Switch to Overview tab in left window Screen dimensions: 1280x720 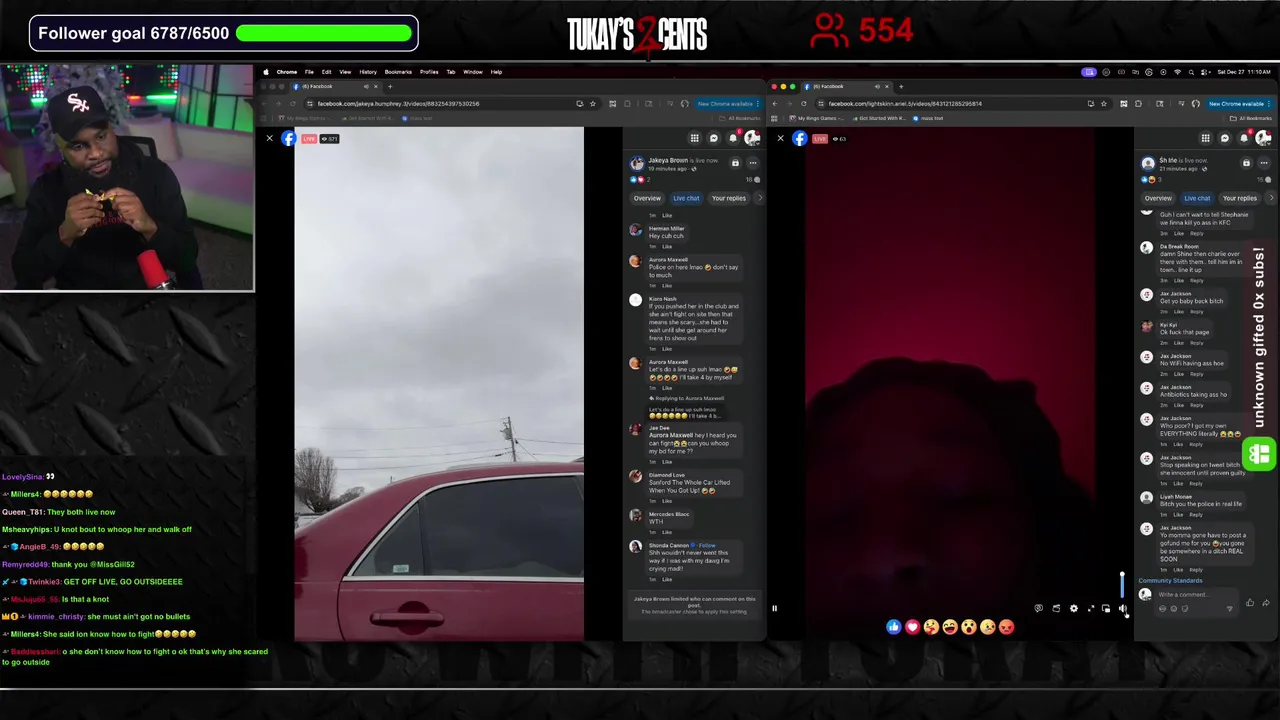647,198
